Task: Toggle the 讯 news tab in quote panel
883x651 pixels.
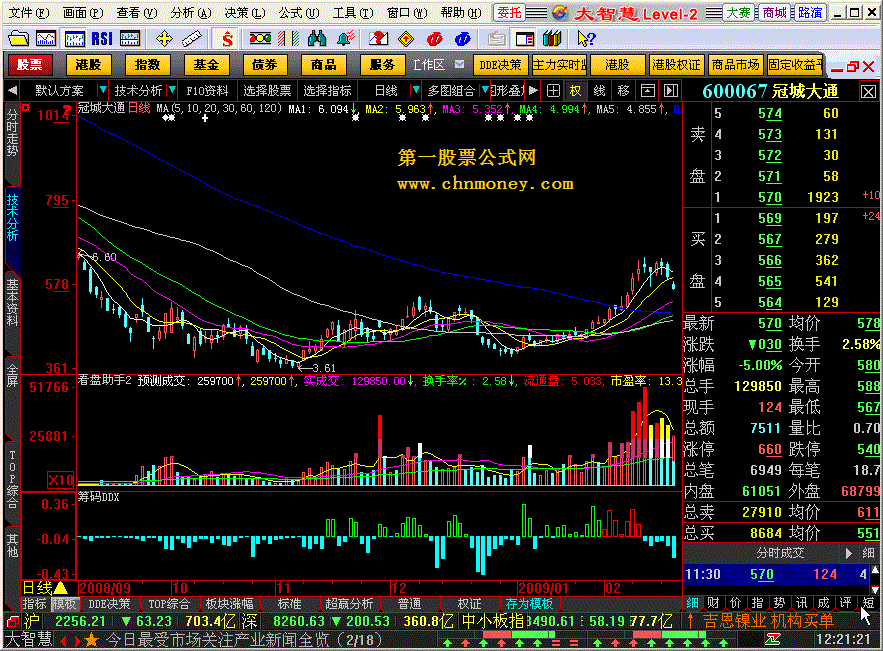Action: pos(801,603)
